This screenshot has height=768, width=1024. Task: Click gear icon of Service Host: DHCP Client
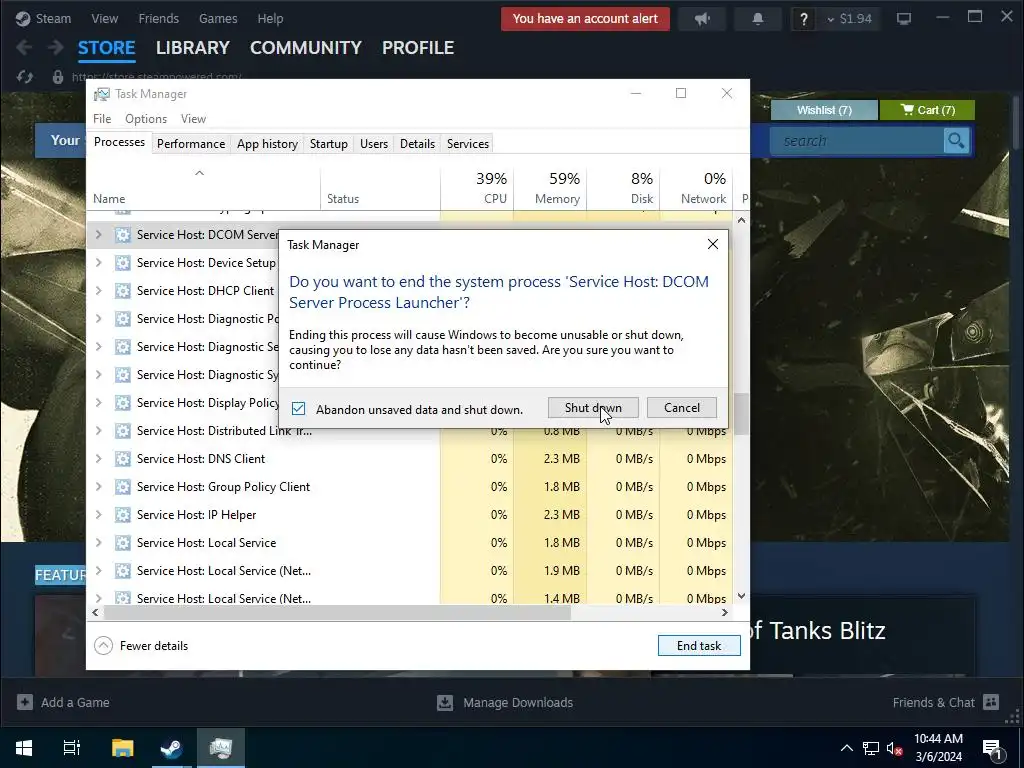click(123, 291)
